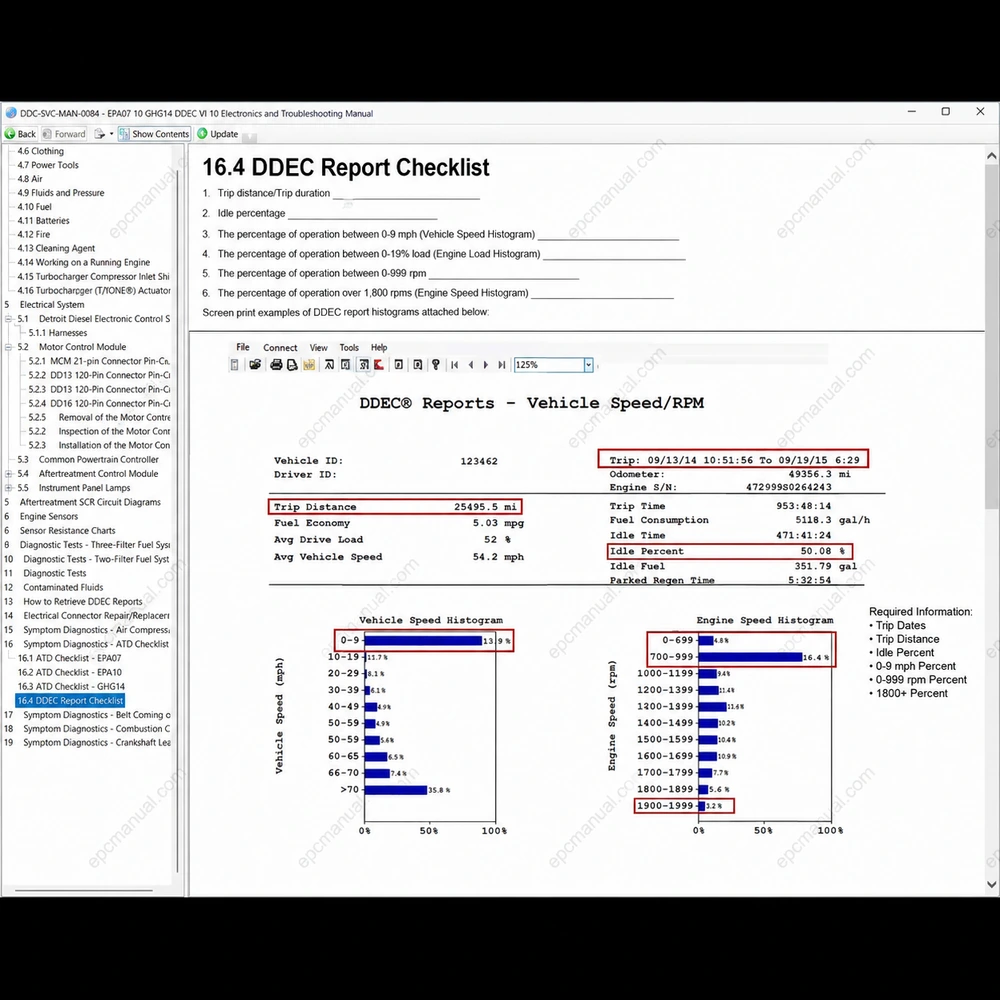Select 16.4 DDEC Report Checklist tree item
The width and height of the screenshot is (1000, 1000).
coord(70,700)
